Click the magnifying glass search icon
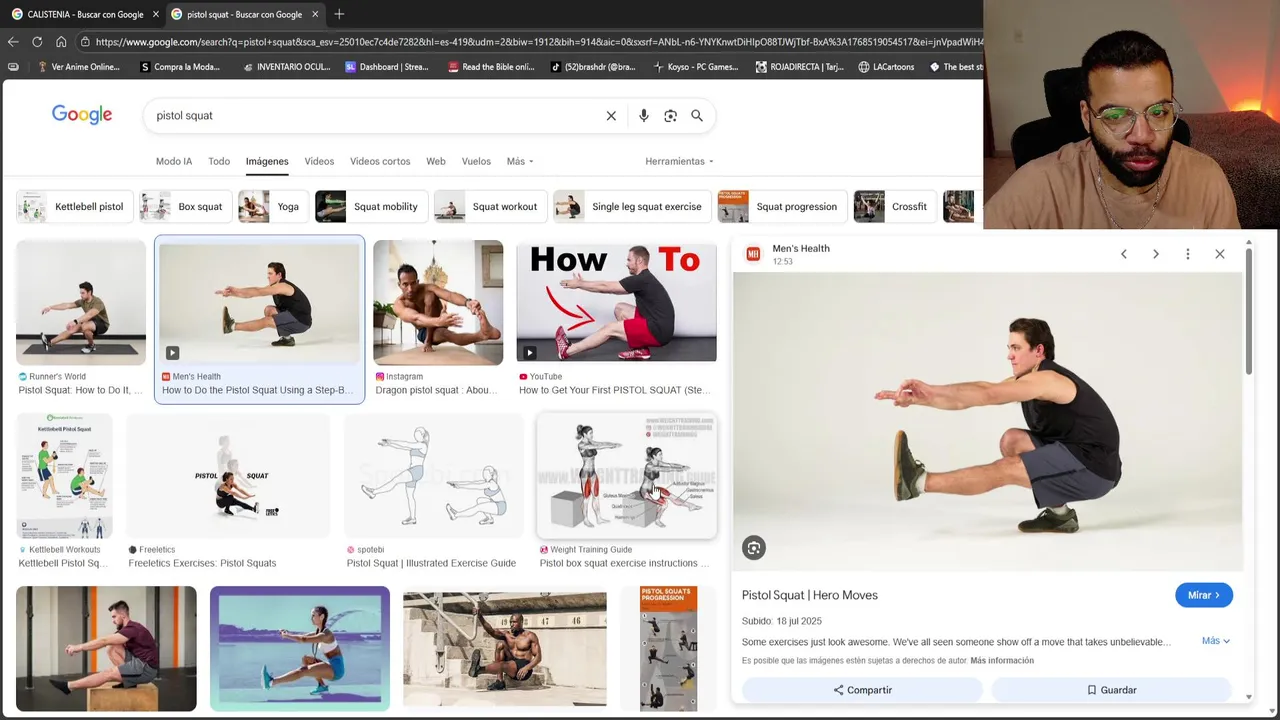Screen dimensions: 1280x720 697,116
